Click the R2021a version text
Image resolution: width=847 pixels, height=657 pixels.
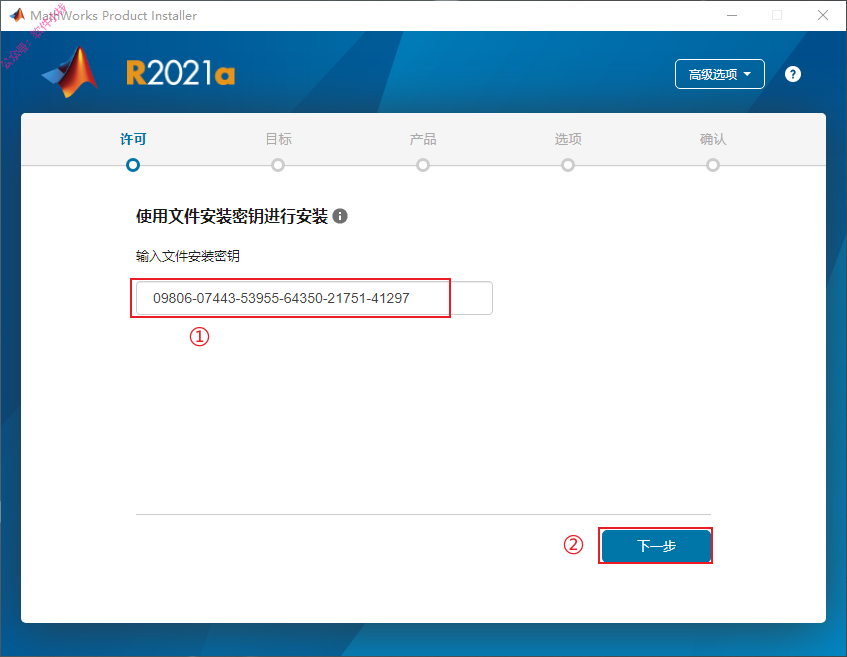coord(180,73)
